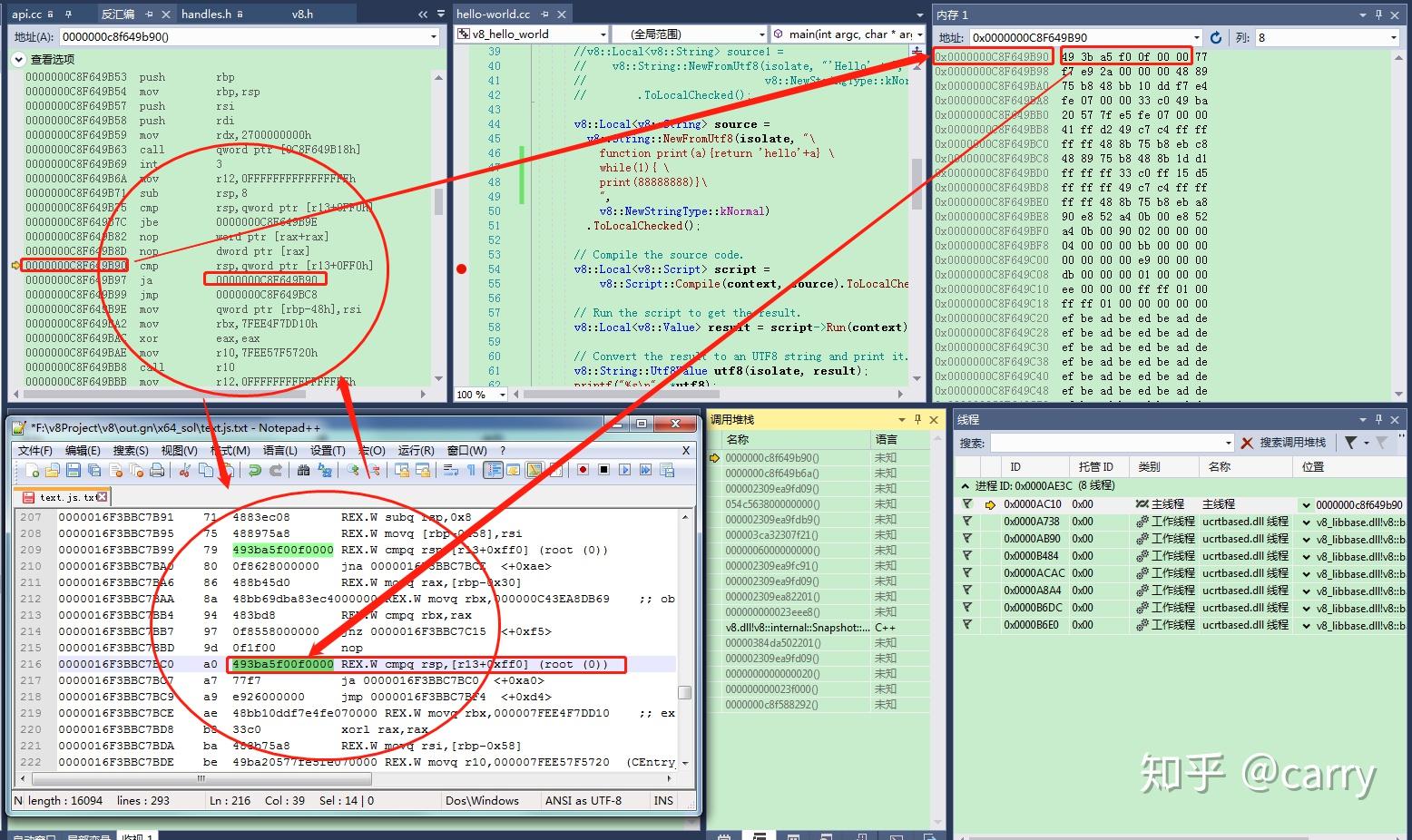Click pin icon of Call Stack panel

point(917,419)
